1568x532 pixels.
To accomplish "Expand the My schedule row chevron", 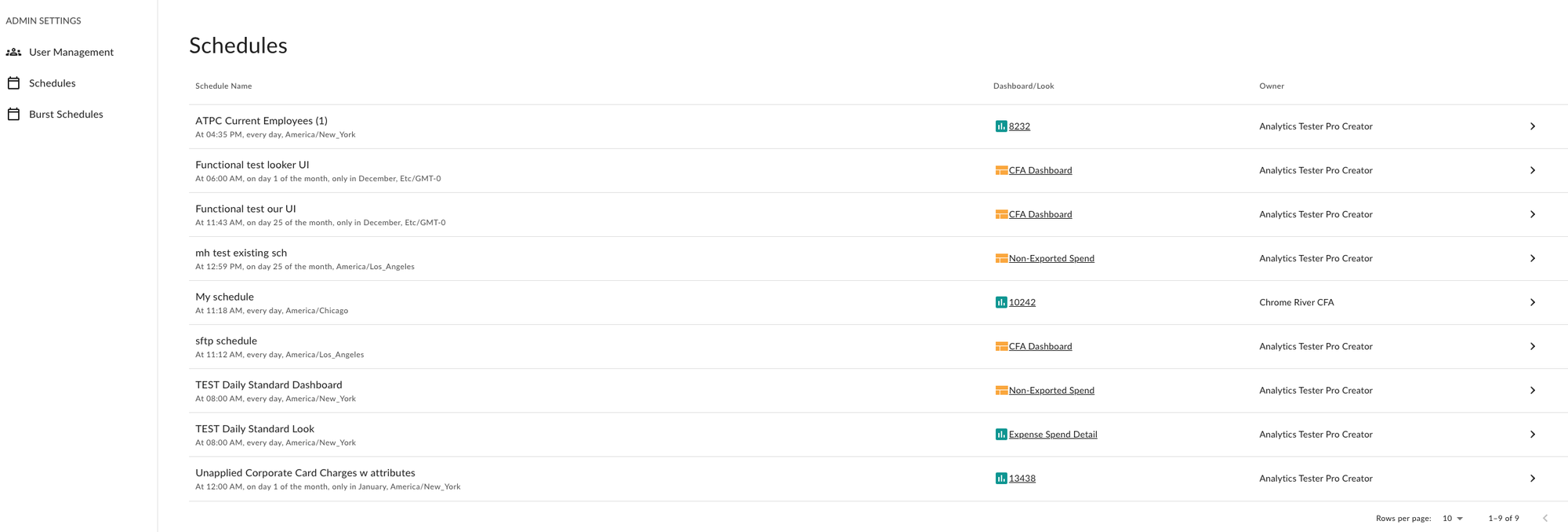I will (x=1533, y=301).
